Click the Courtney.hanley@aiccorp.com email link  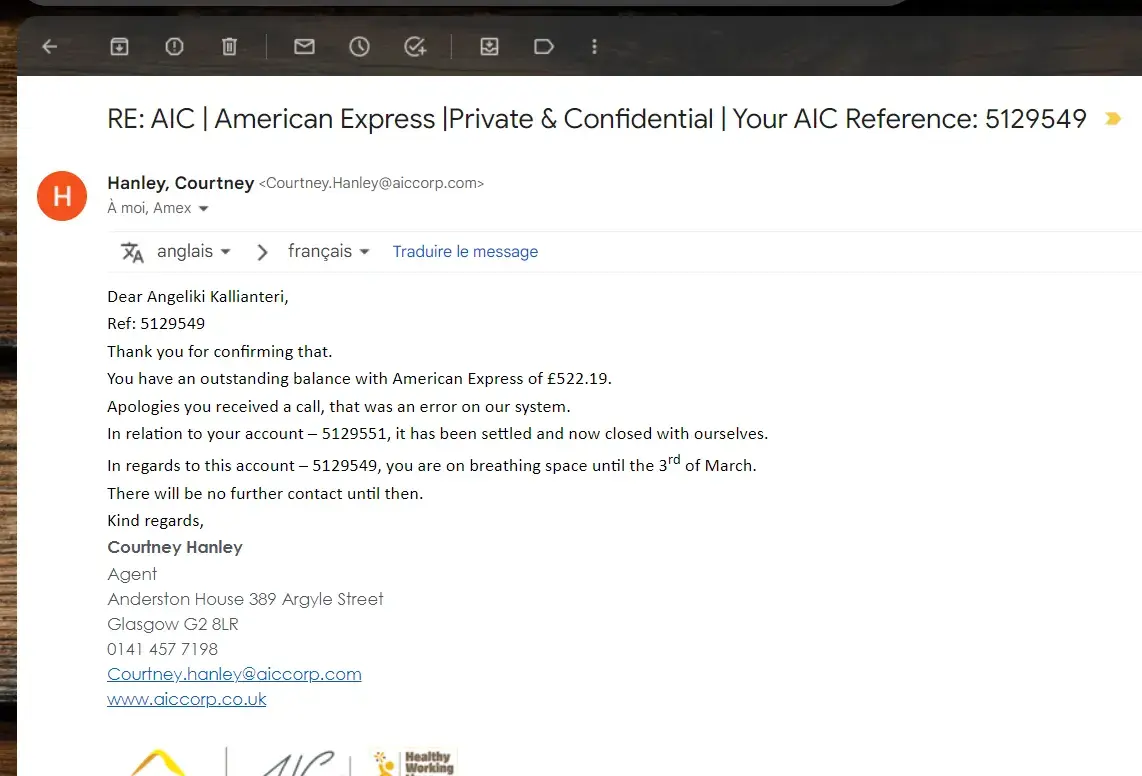tap(234, 674)
